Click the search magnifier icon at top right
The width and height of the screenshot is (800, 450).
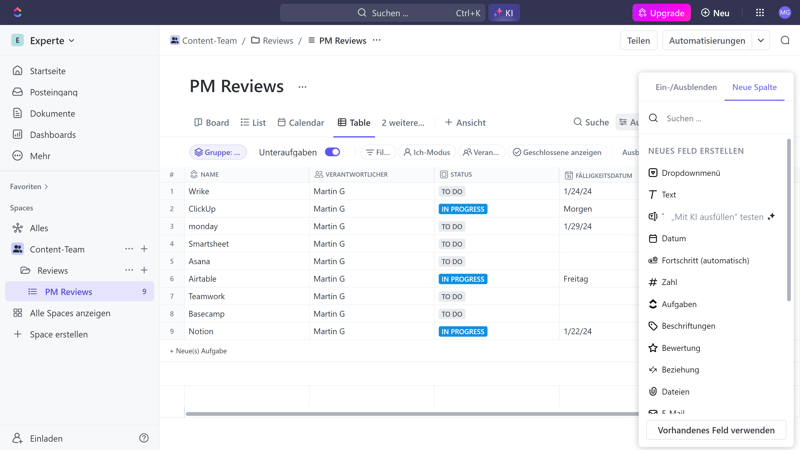(785, 41)
